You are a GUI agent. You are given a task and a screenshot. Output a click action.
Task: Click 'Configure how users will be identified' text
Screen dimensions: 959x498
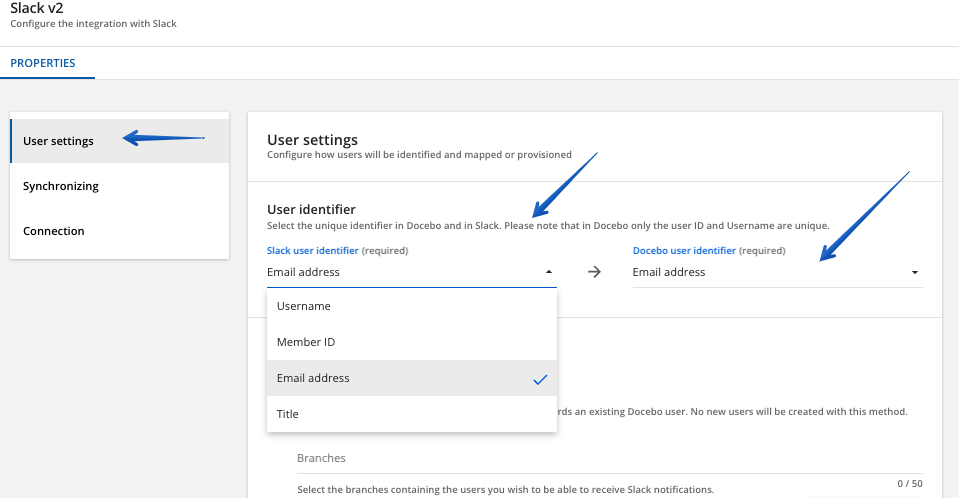point(419,154)
